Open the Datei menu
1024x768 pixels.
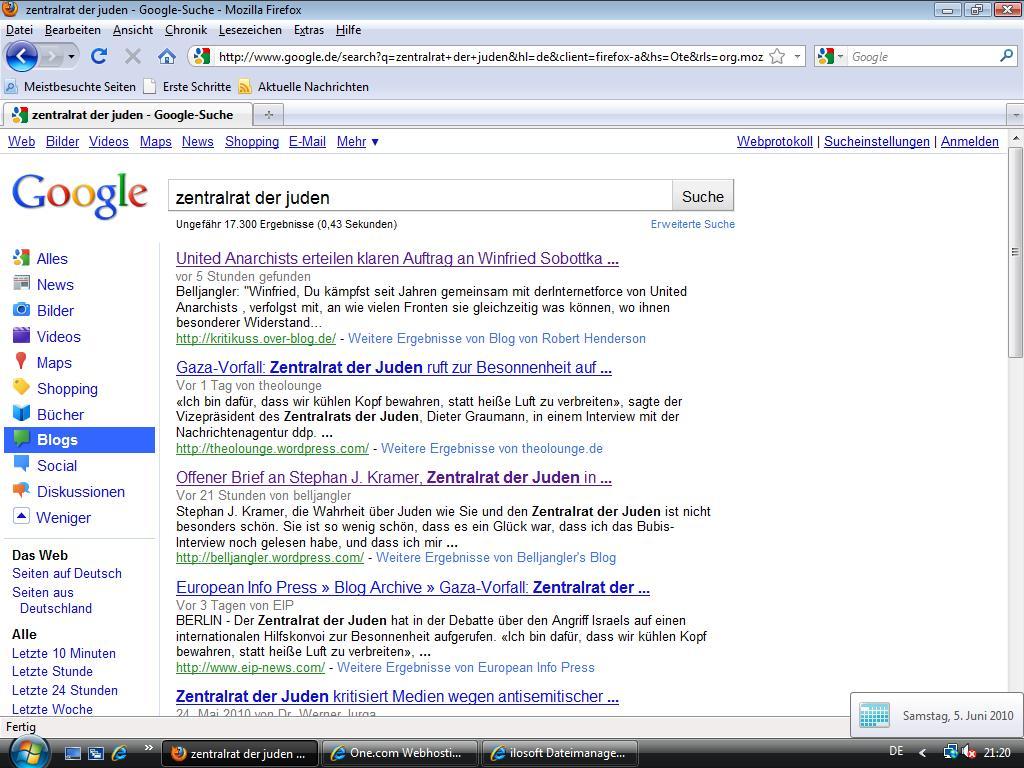click(x=20, y=30)
